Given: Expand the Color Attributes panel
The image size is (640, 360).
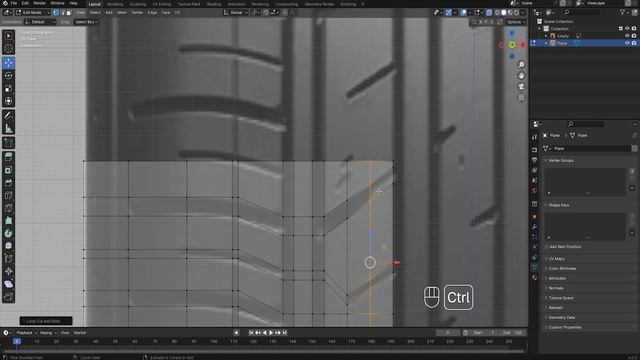Looking at the screenshot, I should (x=562, y=269).
